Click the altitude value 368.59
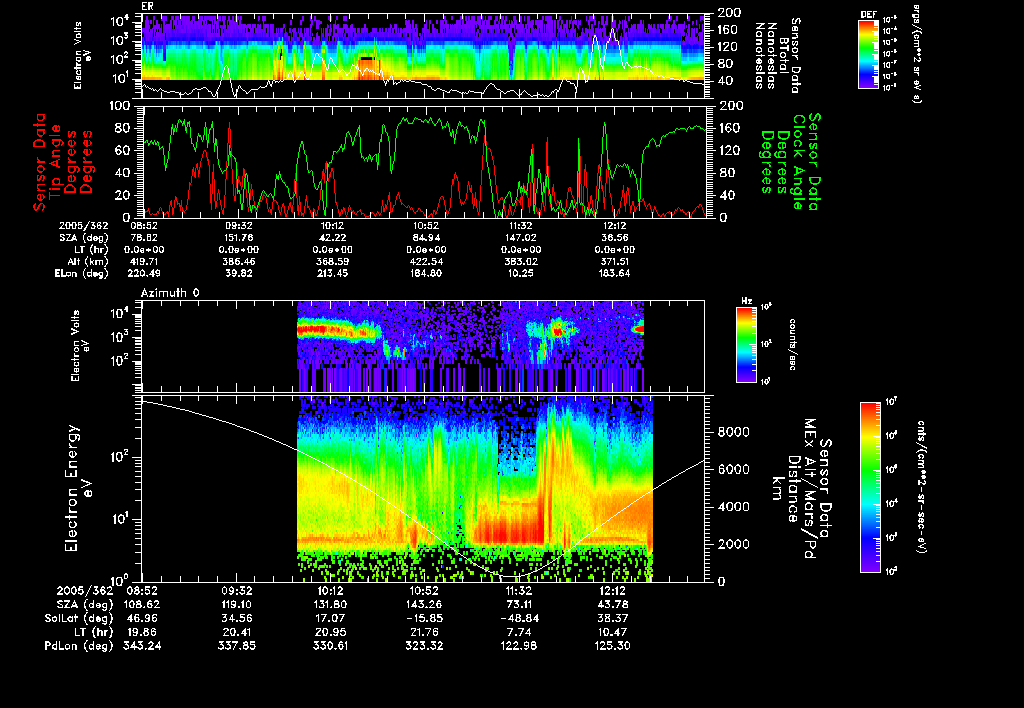This screenshot has width=1024, height=708. point(332,261)
